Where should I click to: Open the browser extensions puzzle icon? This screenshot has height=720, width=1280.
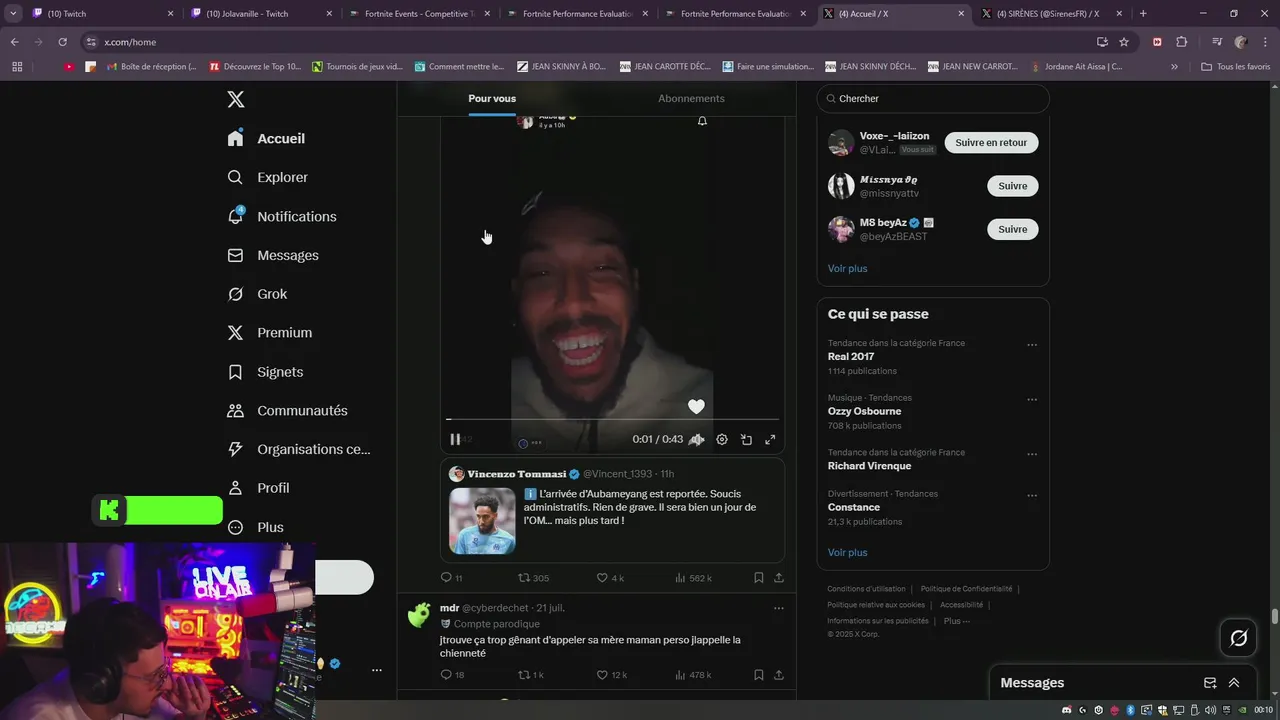[x=1181, y=42]
